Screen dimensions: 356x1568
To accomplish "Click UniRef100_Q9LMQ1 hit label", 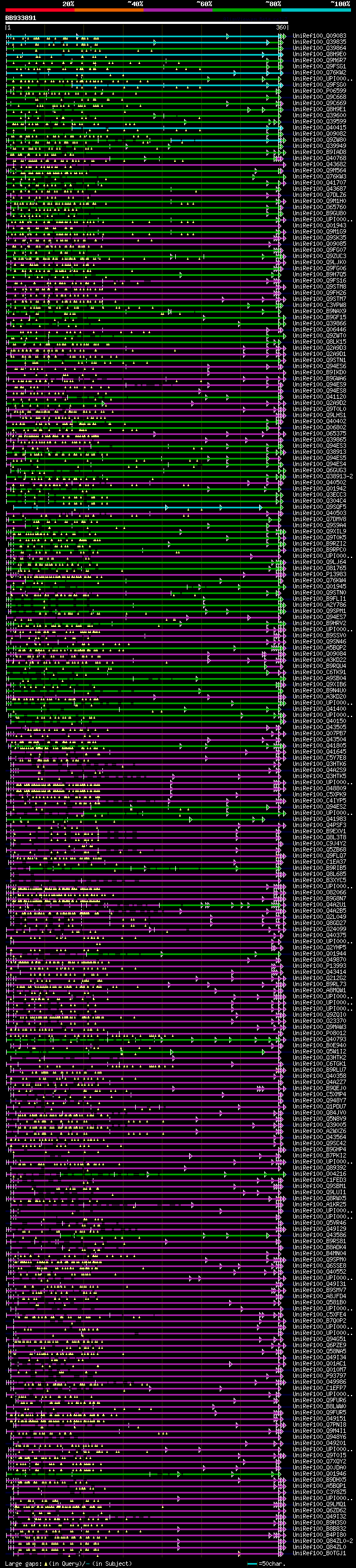I will [319, 1504].
